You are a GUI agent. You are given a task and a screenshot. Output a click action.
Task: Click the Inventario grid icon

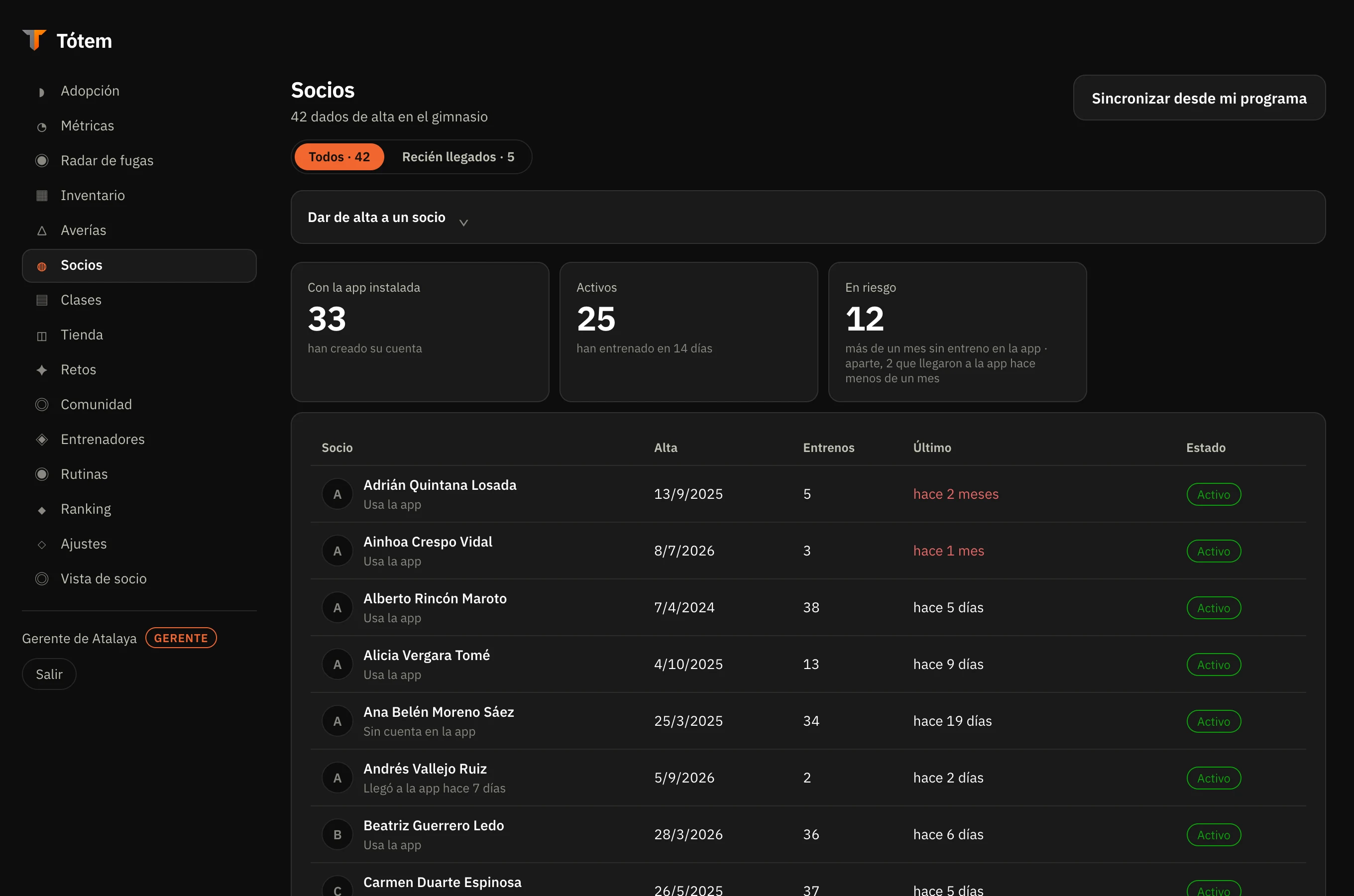(x=42, y=196)
